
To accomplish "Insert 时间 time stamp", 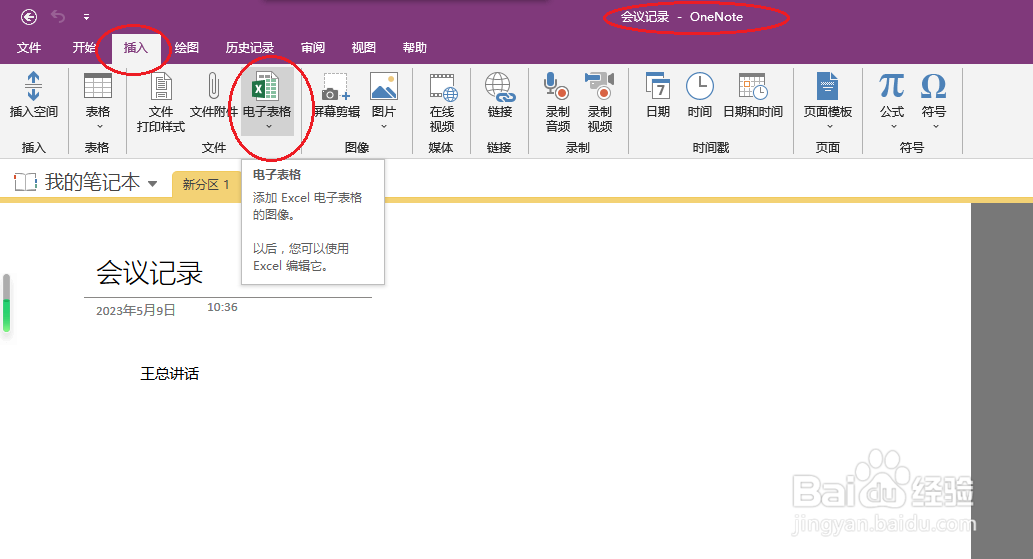I will tap(700, 86).
